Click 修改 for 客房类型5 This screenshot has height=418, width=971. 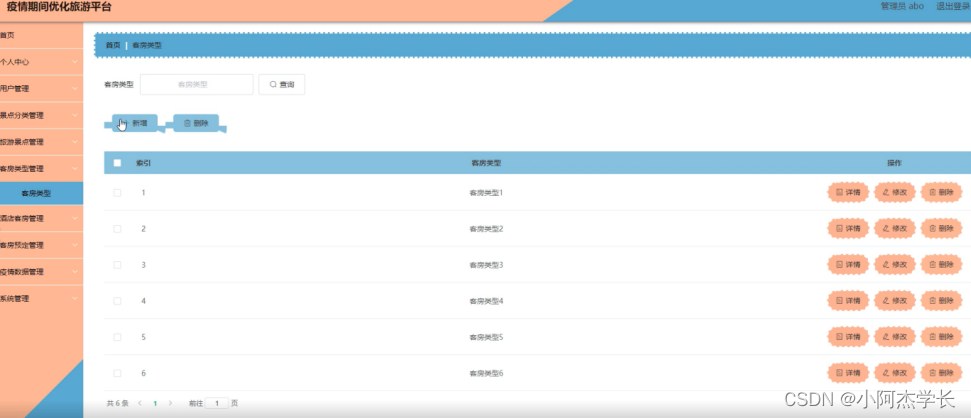pos(895,337)
